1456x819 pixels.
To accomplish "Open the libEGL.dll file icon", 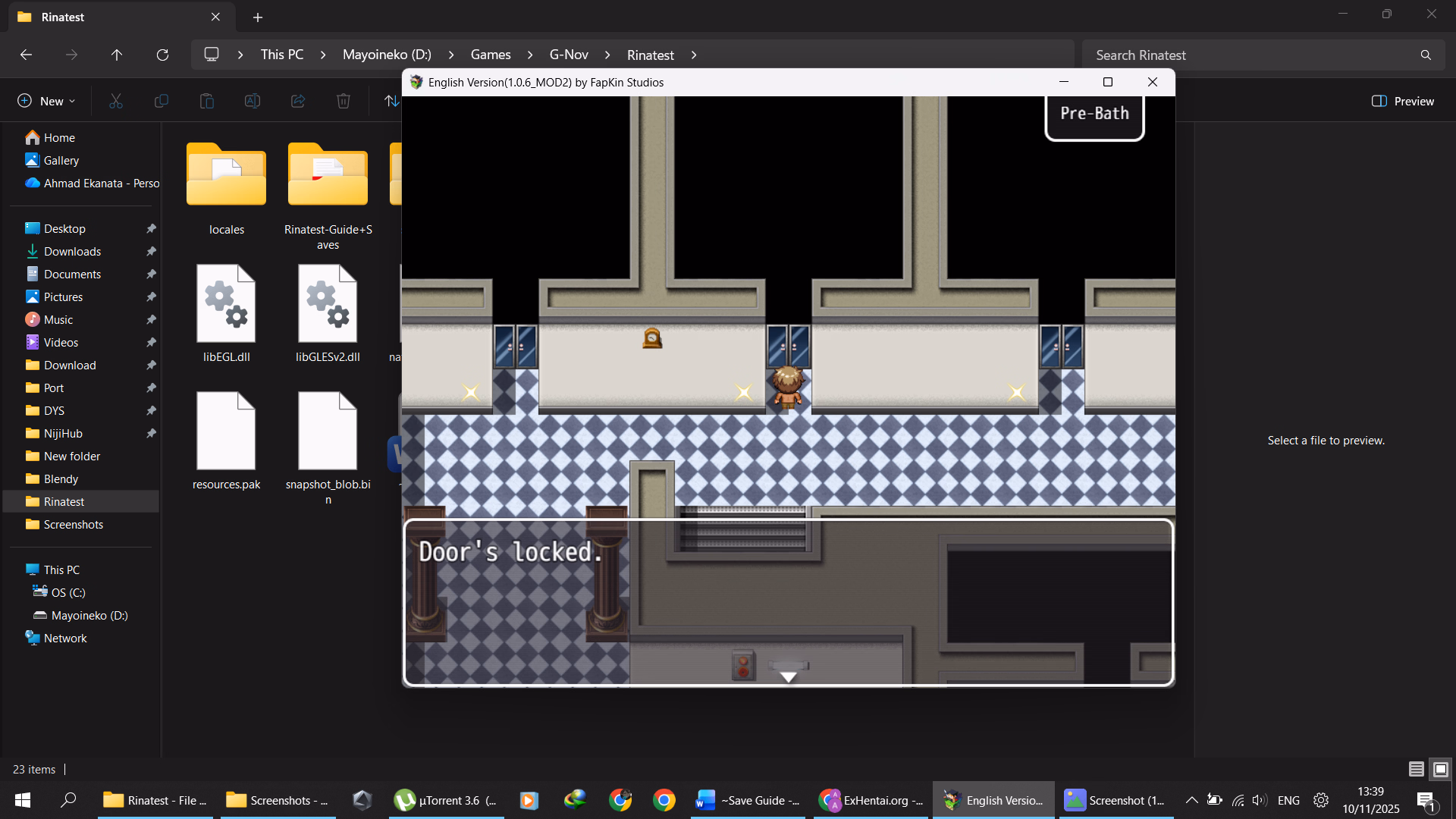I will click(226, 304).
